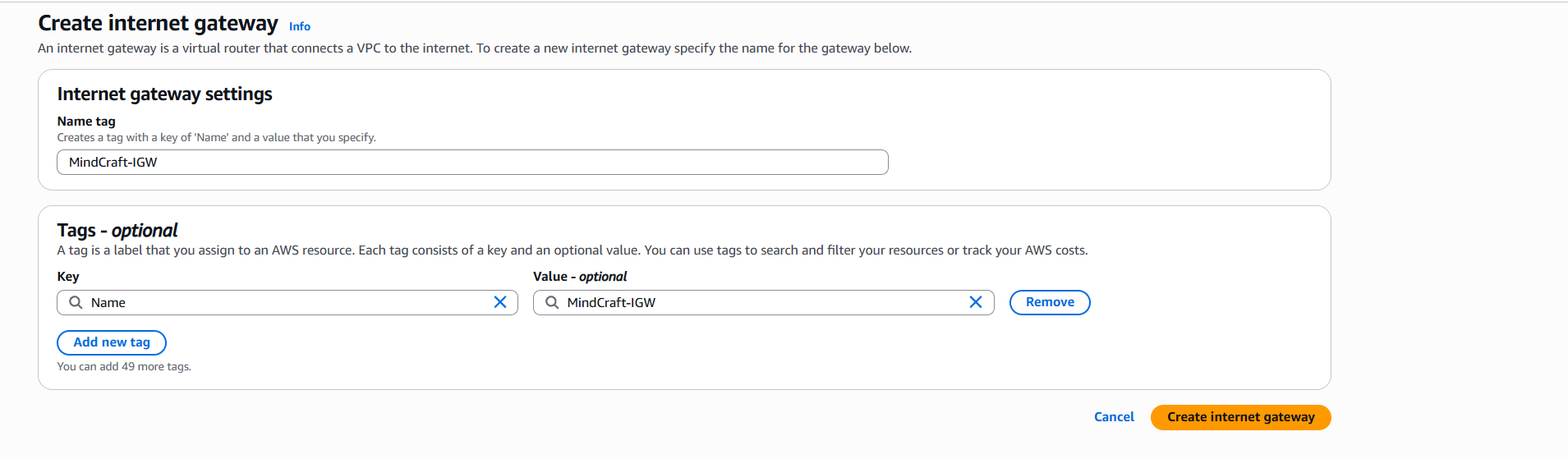Click the Name tag helper description text

216,138
